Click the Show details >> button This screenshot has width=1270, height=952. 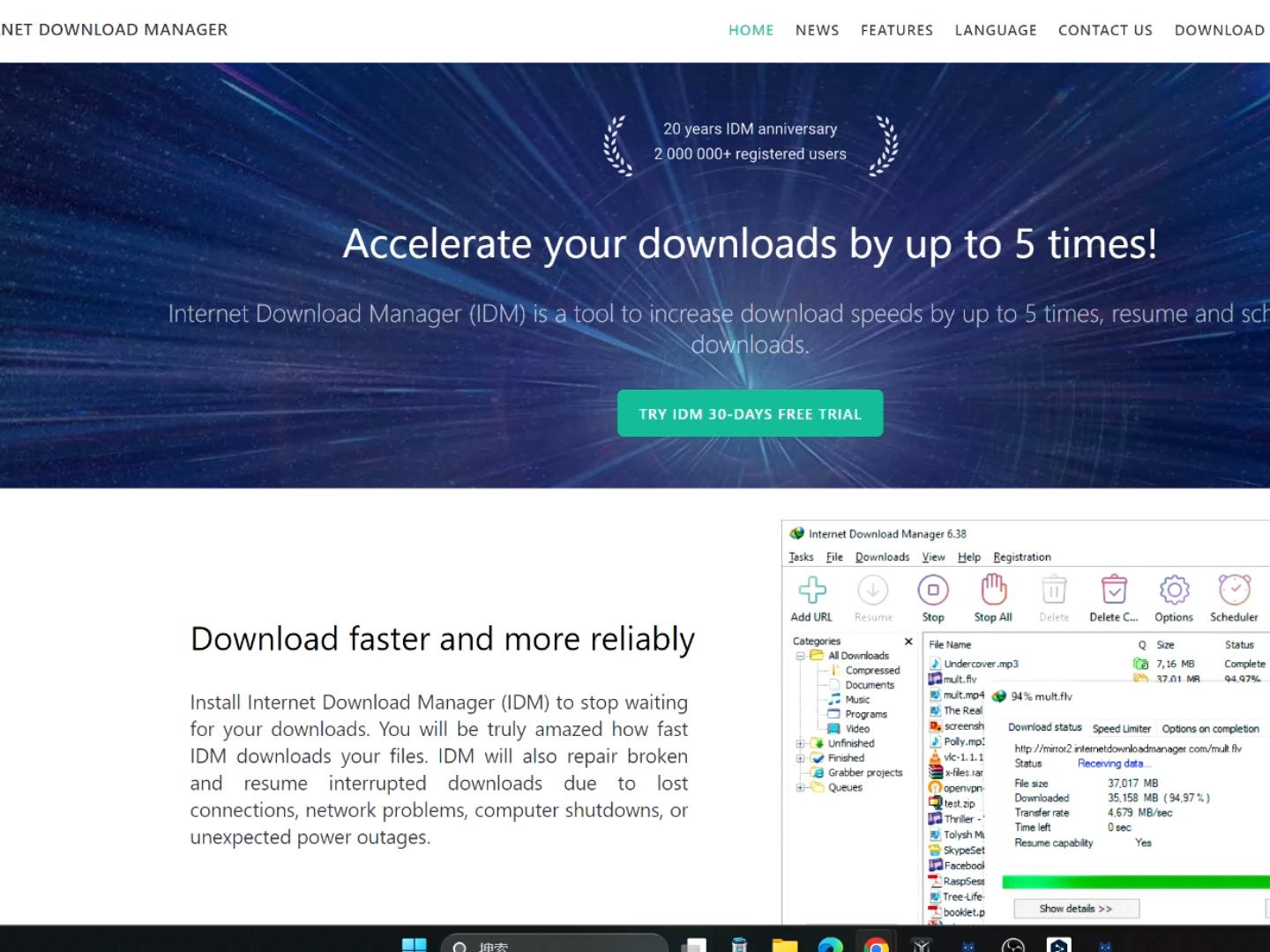(x=1076, y=909)
